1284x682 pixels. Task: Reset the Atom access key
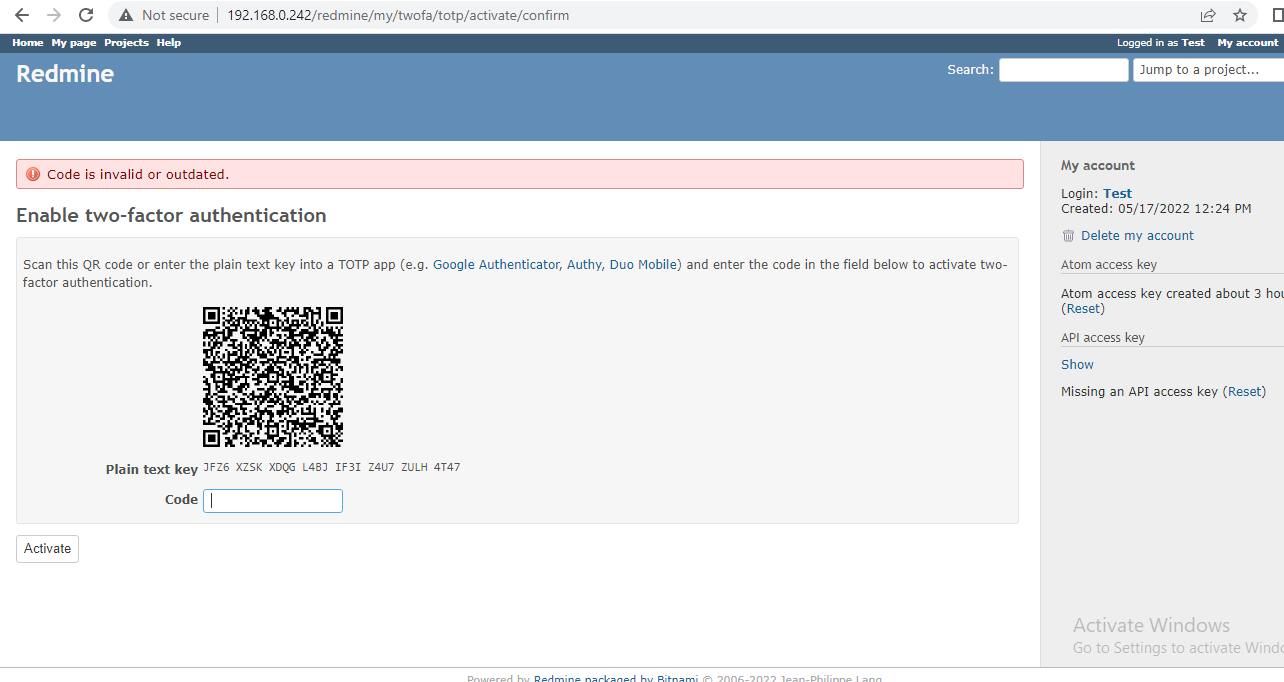[x=1083, y=309]
